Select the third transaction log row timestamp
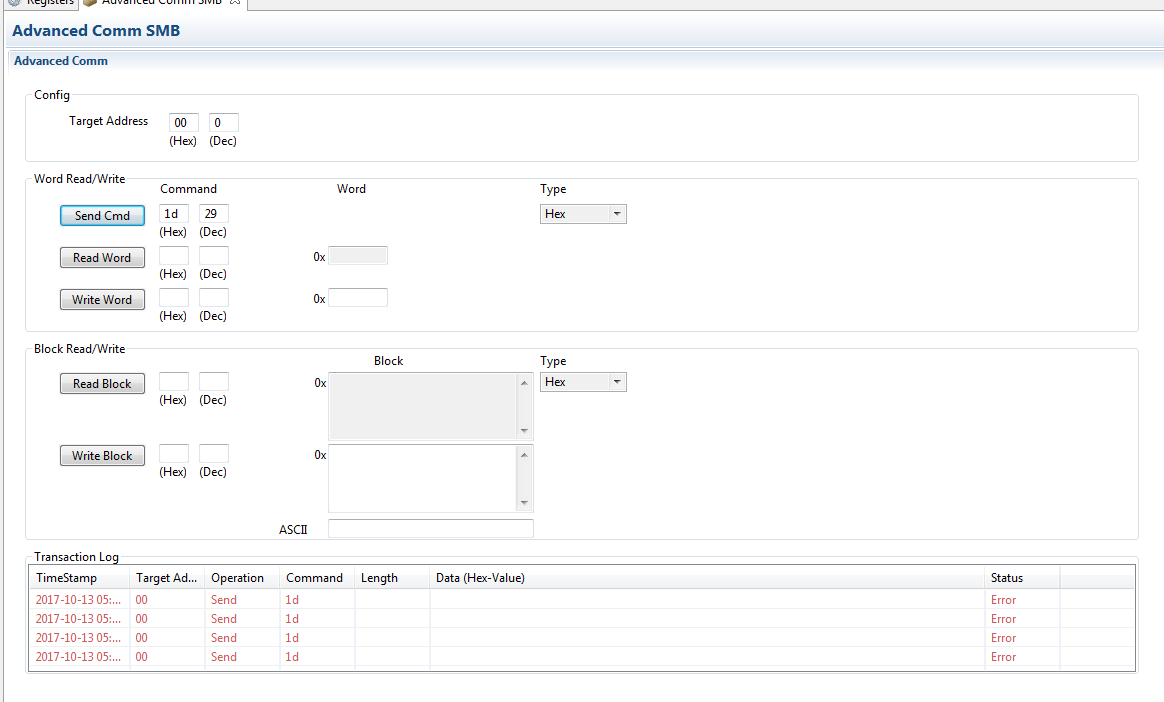Image resolution: width=1164 pixels, height=702 pixels. 78,638
